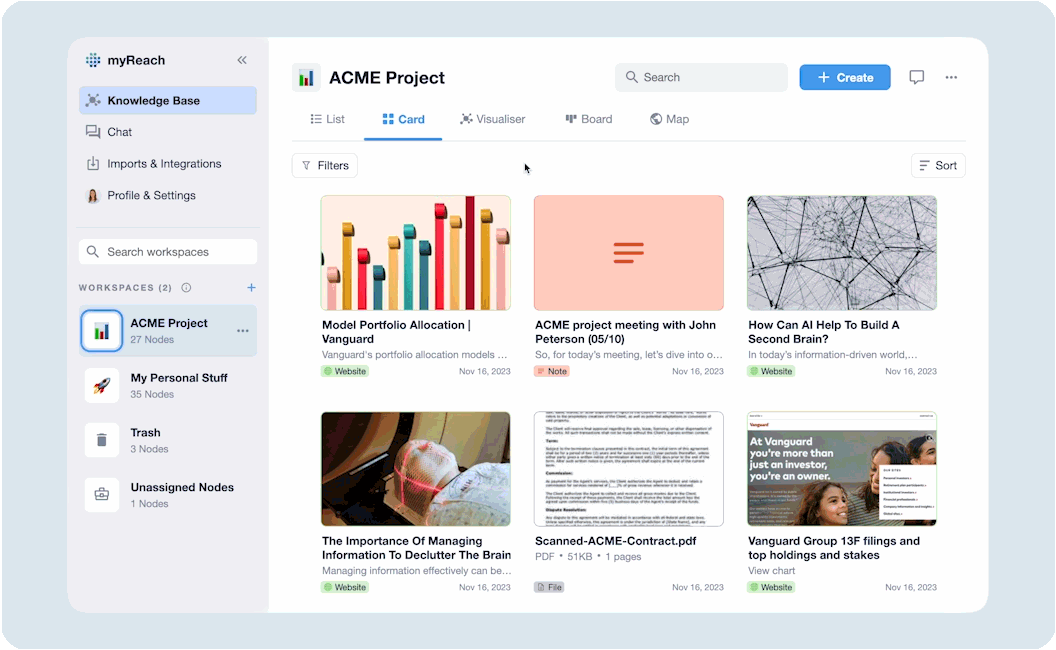Screen dimensions: 1056x650
Task: Switch to the List view tab
Action: tap(327, 119)
